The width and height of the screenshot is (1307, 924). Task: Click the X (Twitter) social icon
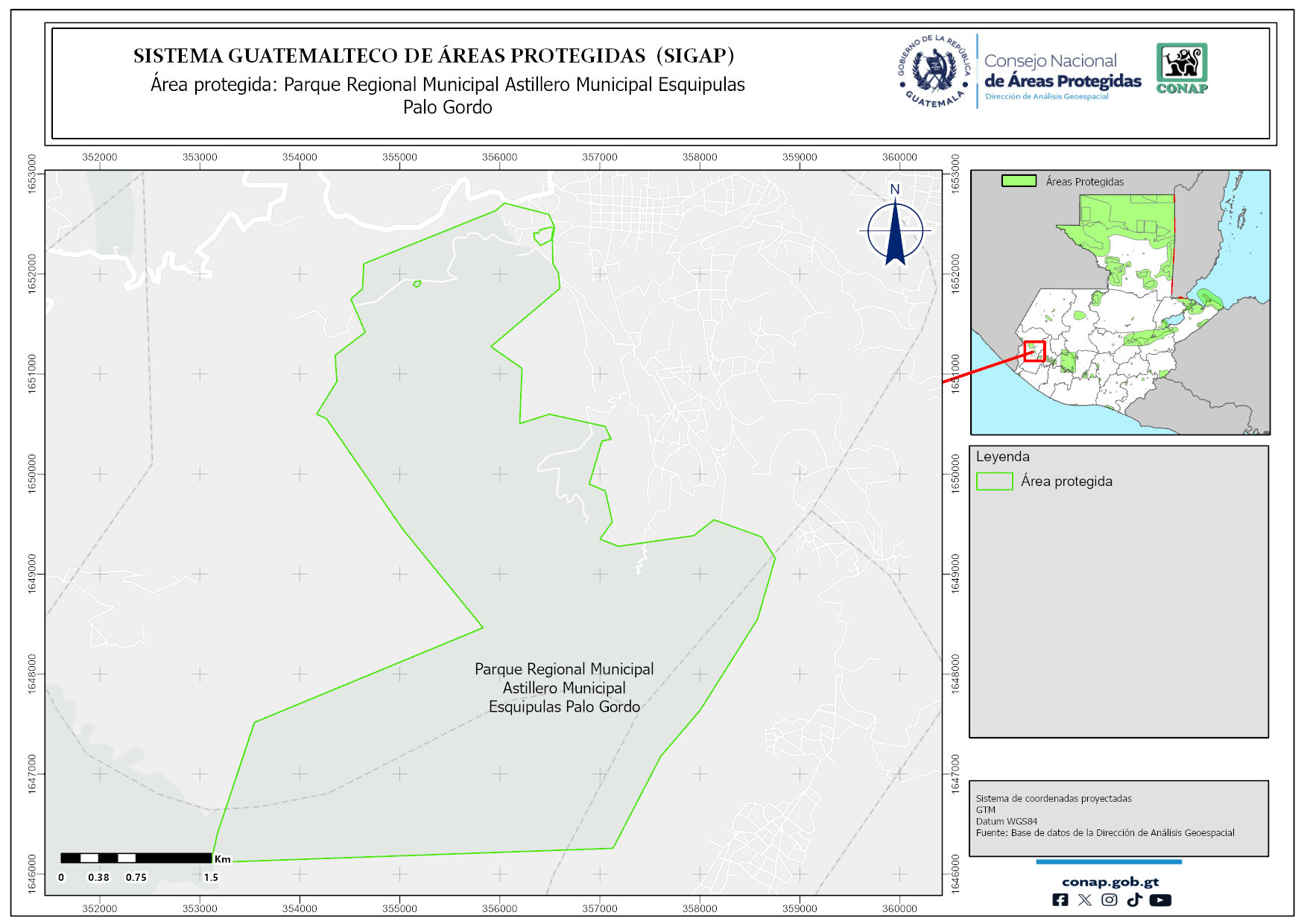click(x=1085, y=900)
